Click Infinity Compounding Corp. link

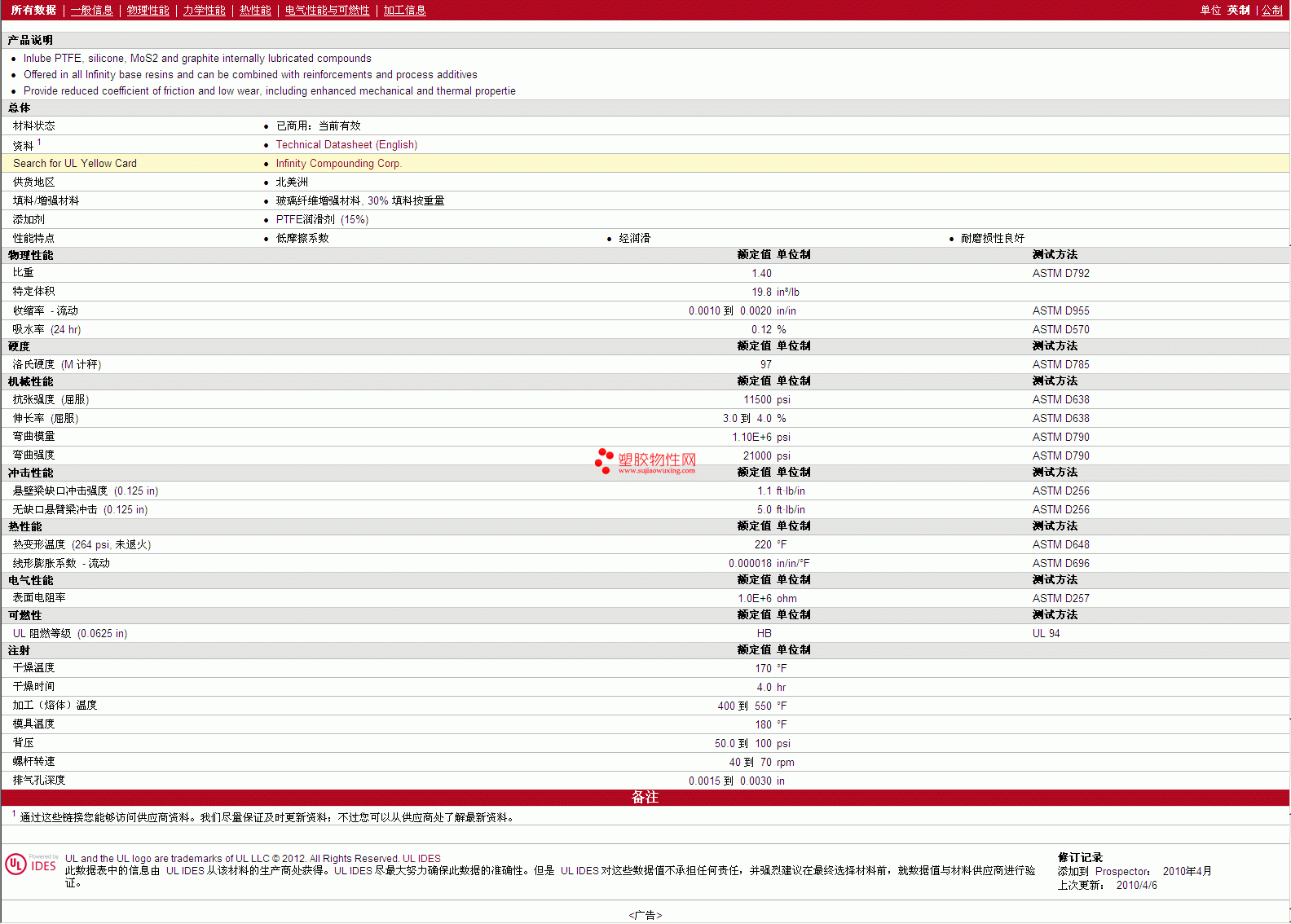click(338, 163)
